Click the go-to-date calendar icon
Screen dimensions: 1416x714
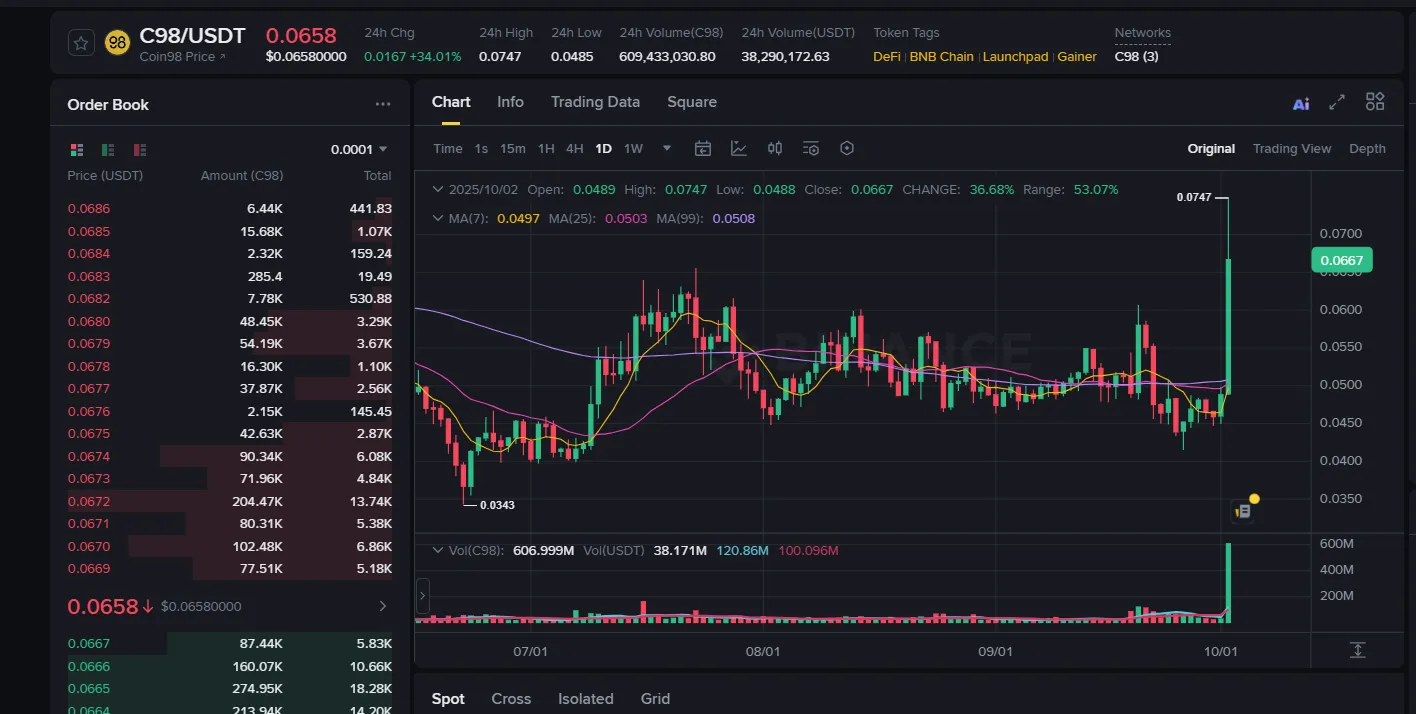click(x=703, y=149)
